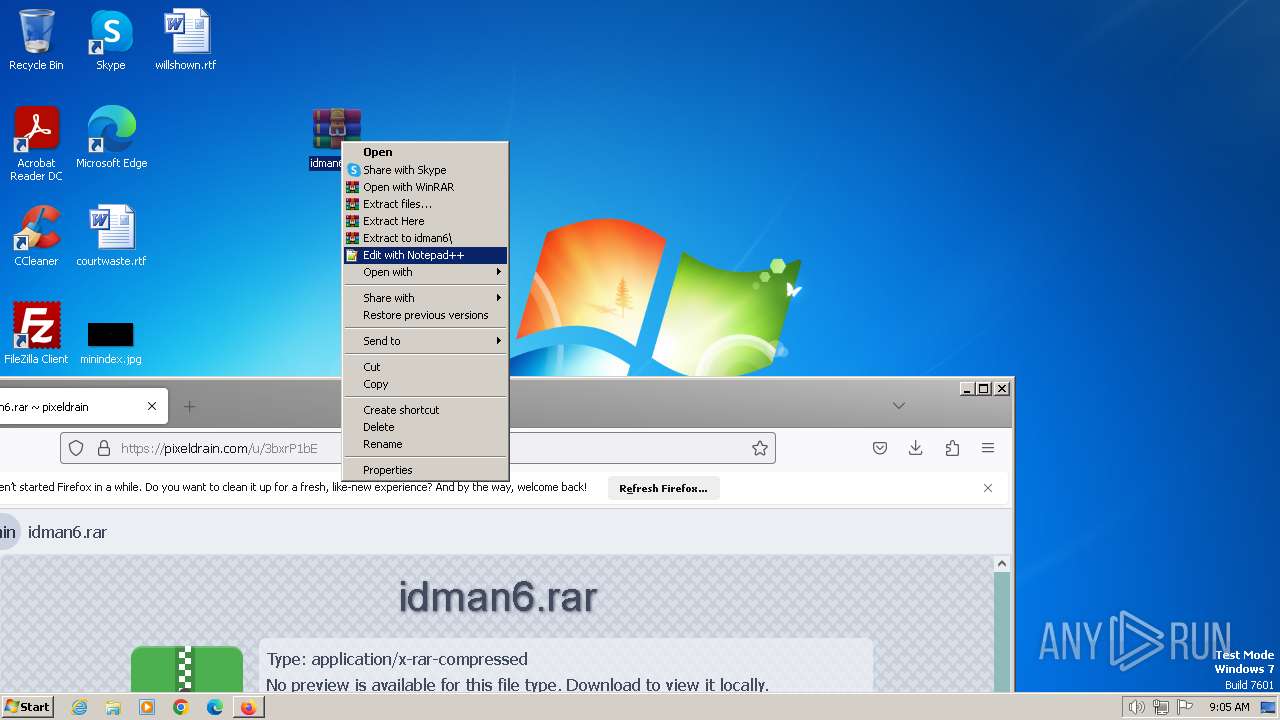Click the volume speaker tray icon
The width and height of the screenshot is (1280, 720).
pyautogui.click(x=1136, y=707)
